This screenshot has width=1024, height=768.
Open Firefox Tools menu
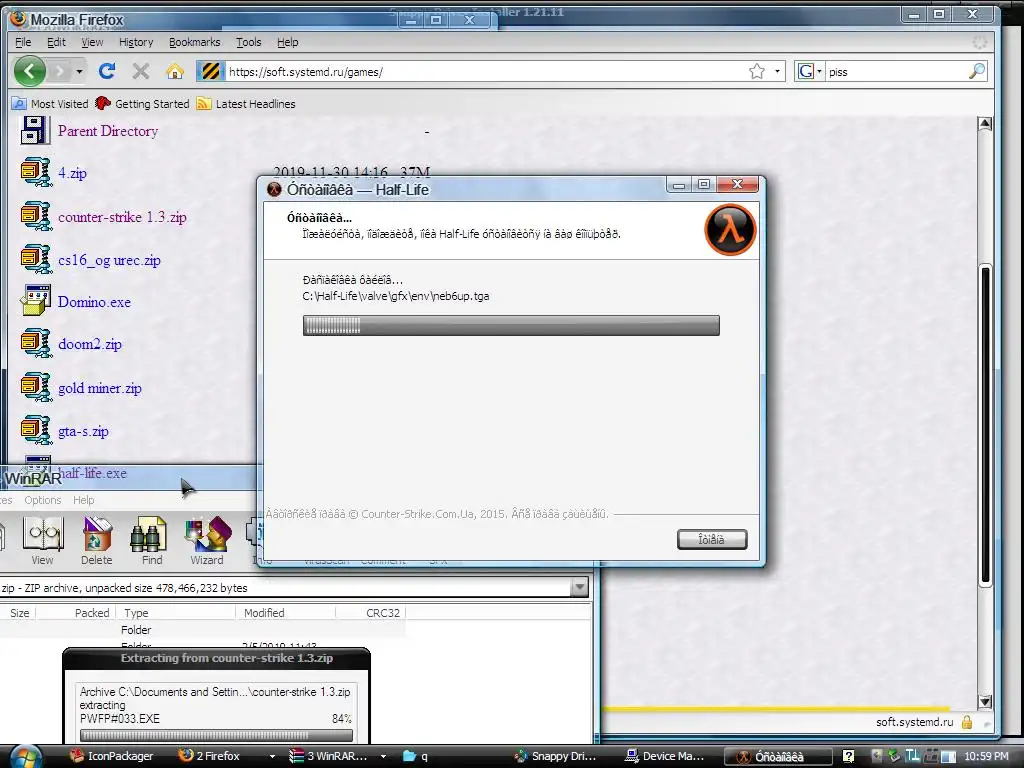[248, 42]
